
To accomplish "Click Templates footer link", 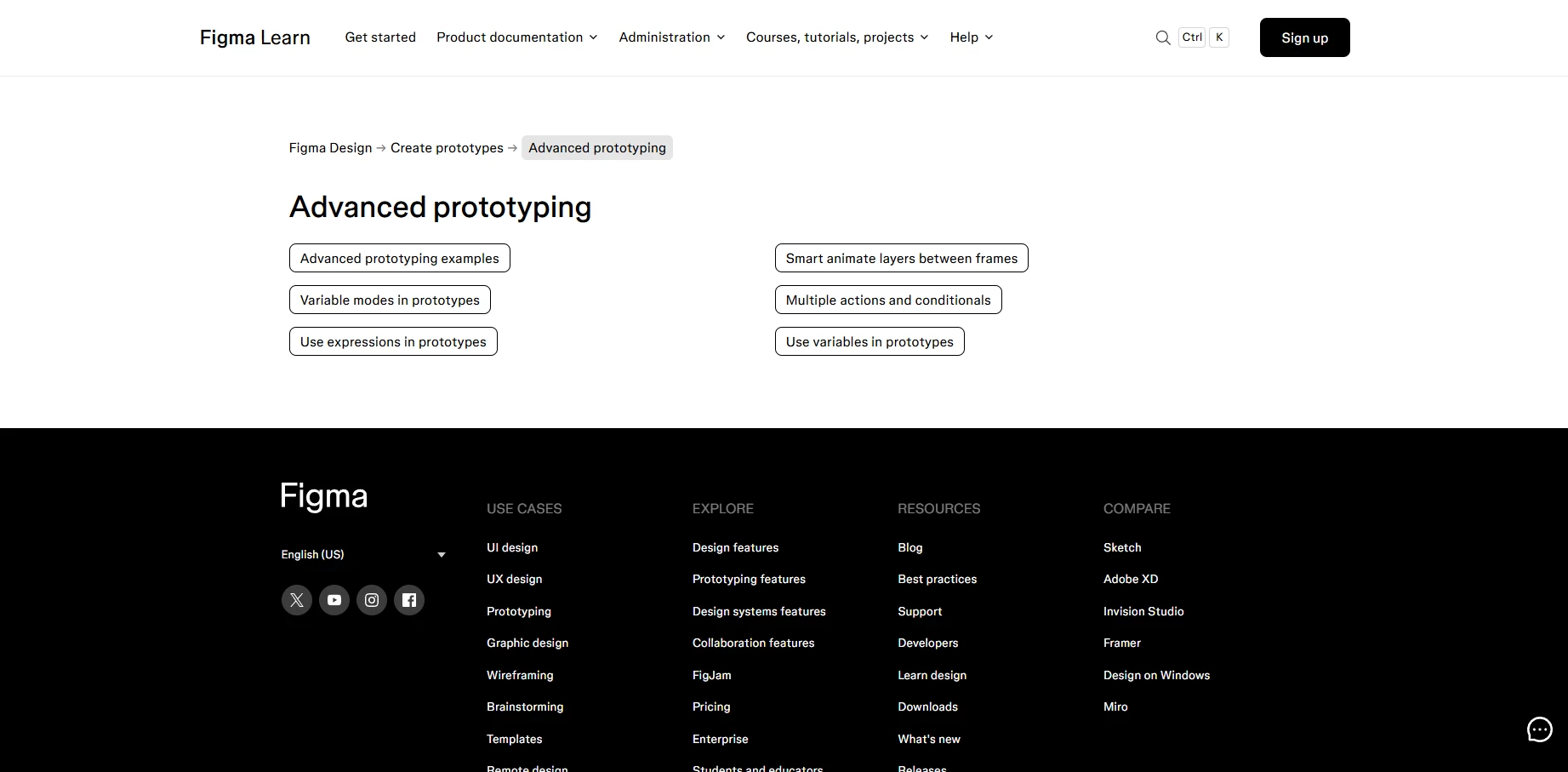I will point(514,739).
